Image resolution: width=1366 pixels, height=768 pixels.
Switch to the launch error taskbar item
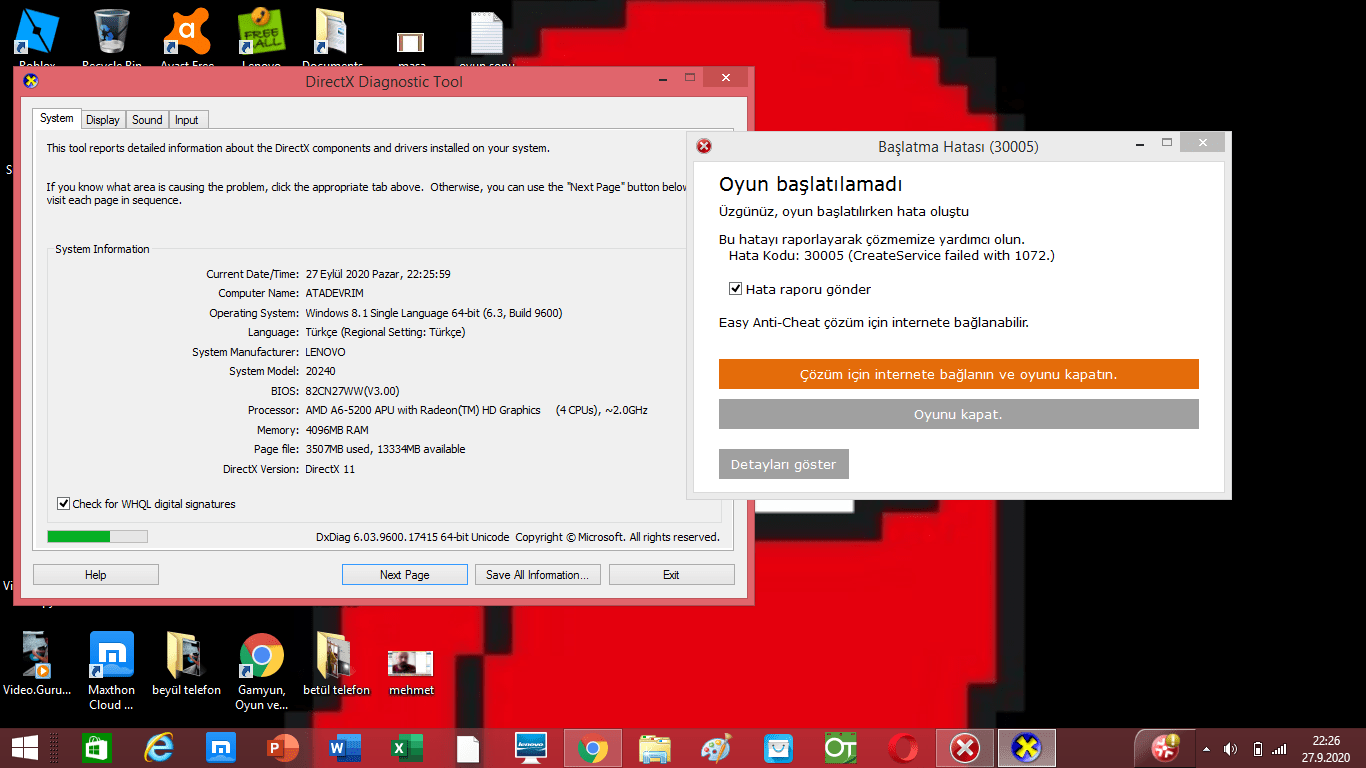965,748
